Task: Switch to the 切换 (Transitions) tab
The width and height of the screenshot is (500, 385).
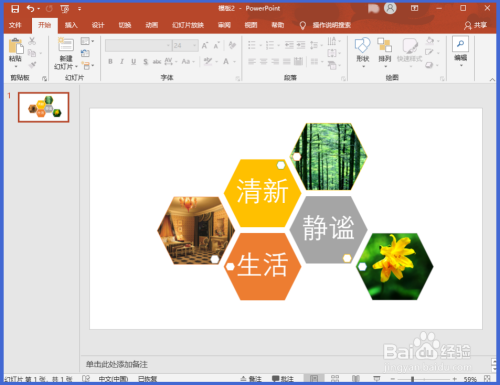Action: pyautogui.click(x=125, y=25)
